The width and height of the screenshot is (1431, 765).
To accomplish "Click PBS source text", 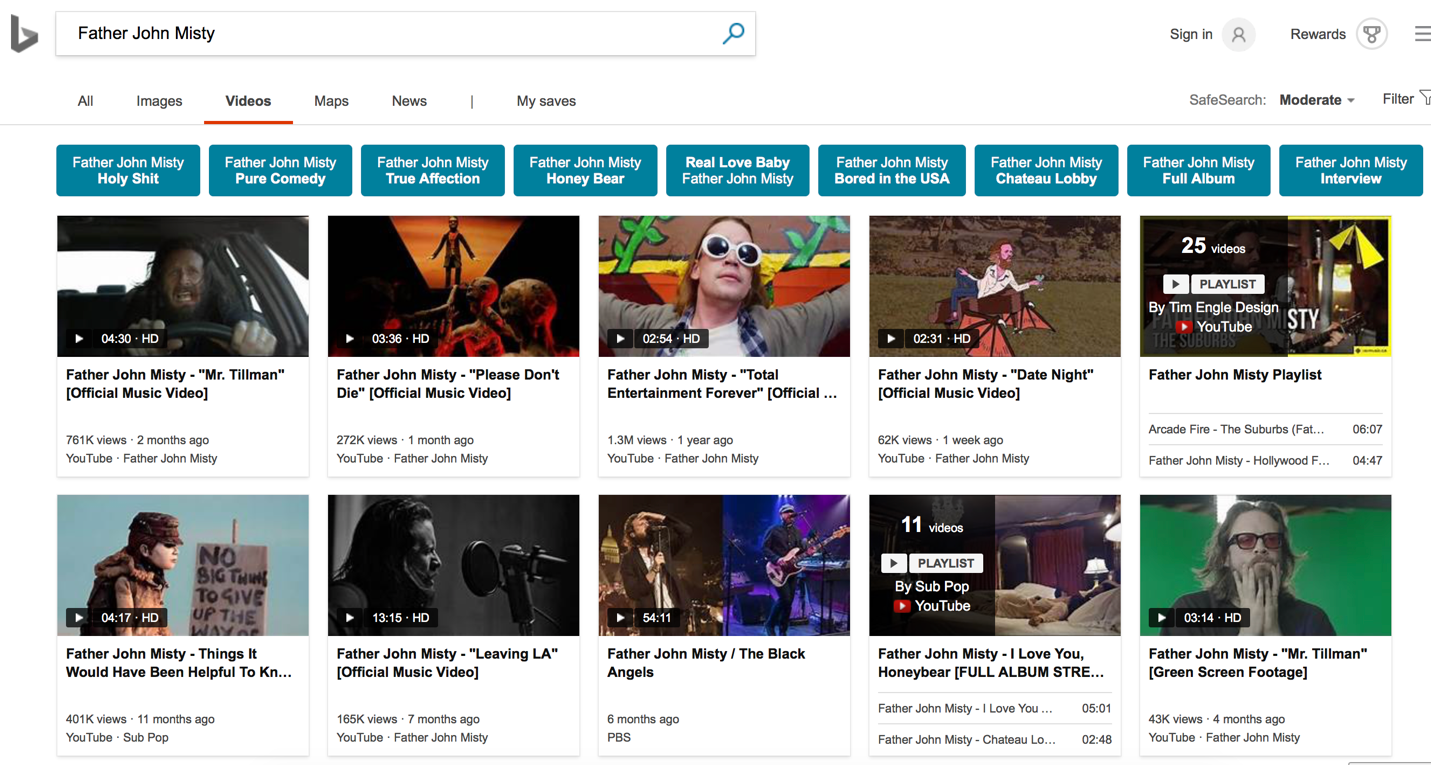I will point(619,737).
